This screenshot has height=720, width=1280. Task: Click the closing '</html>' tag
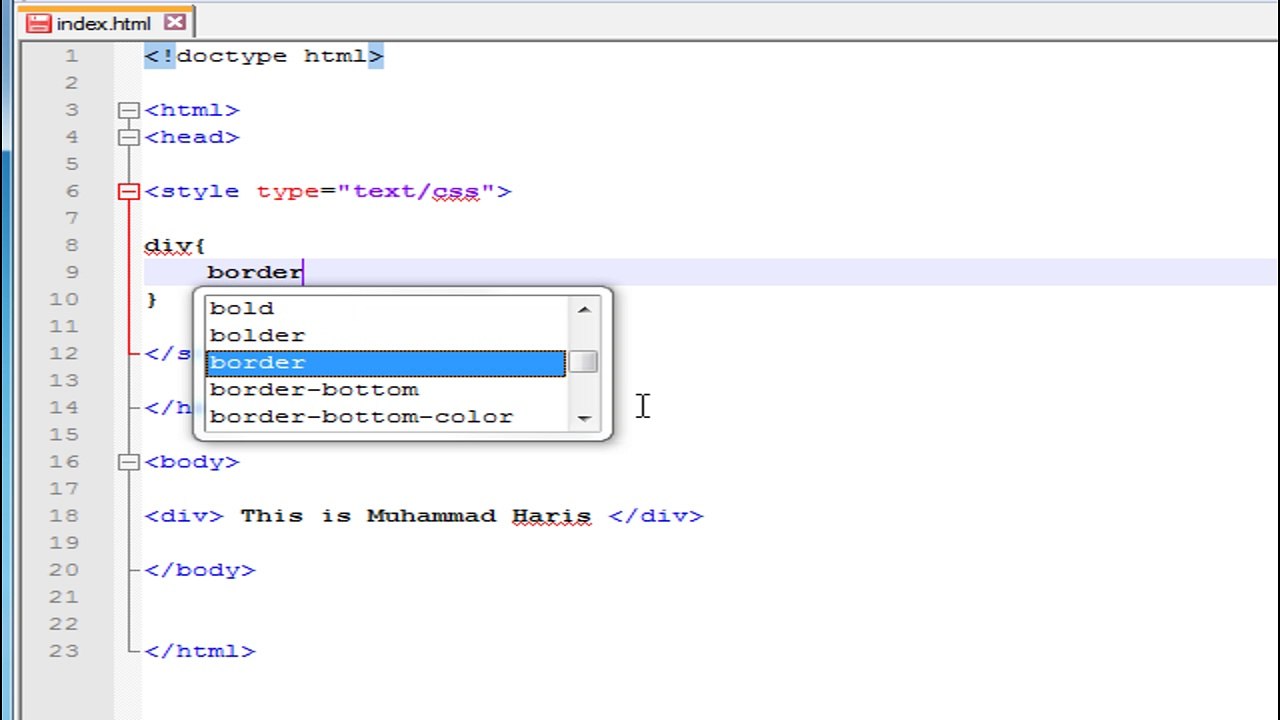(x=200, y=651)
